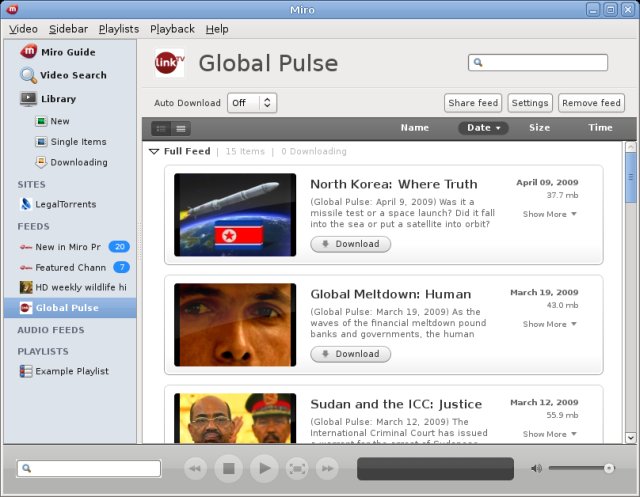Image resolution: width=640 pixels, height=497 pixels.
Task: Click the 15 Items feed count text
Action: pyautogui.click(x=245, y=151)
